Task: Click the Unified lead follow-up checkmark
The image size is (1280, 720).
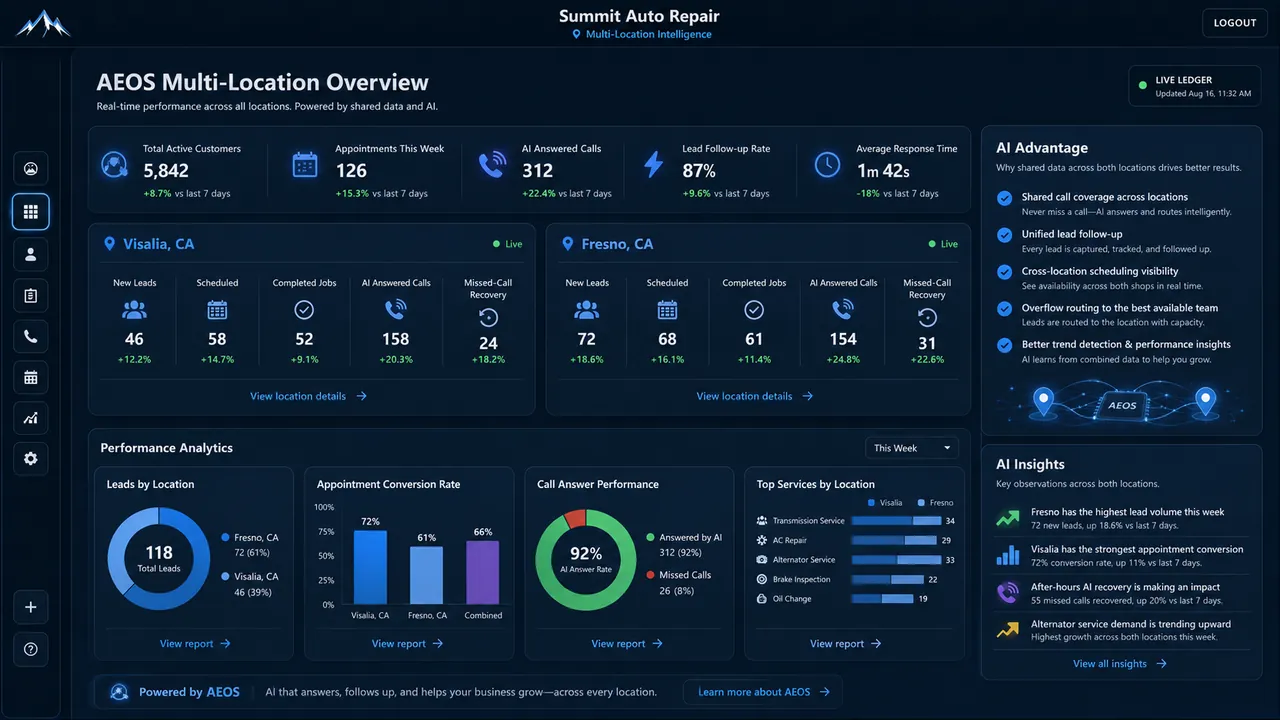Action: 1004,235
